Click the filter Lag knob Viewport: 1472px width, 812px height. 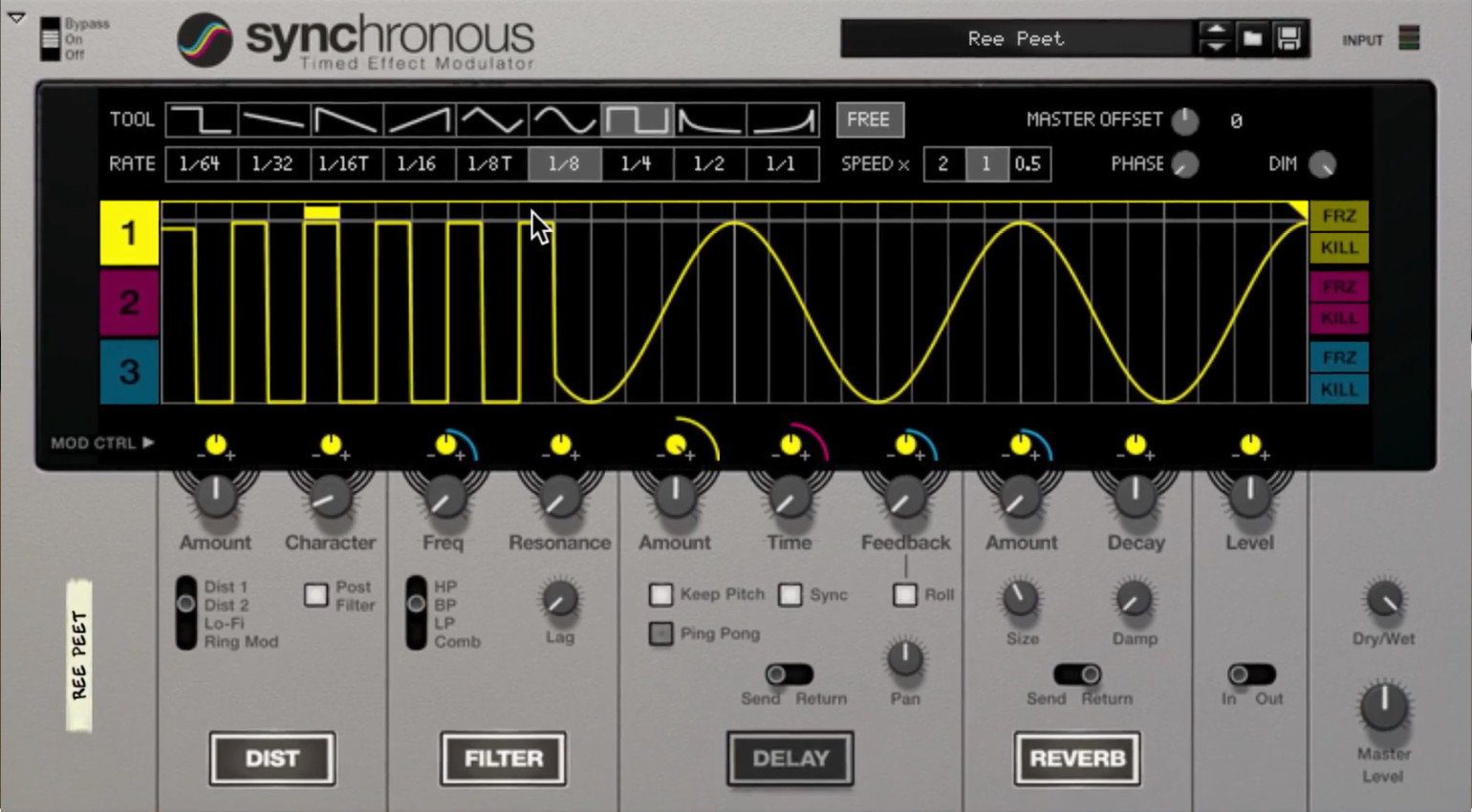click(x=560, y=600)
